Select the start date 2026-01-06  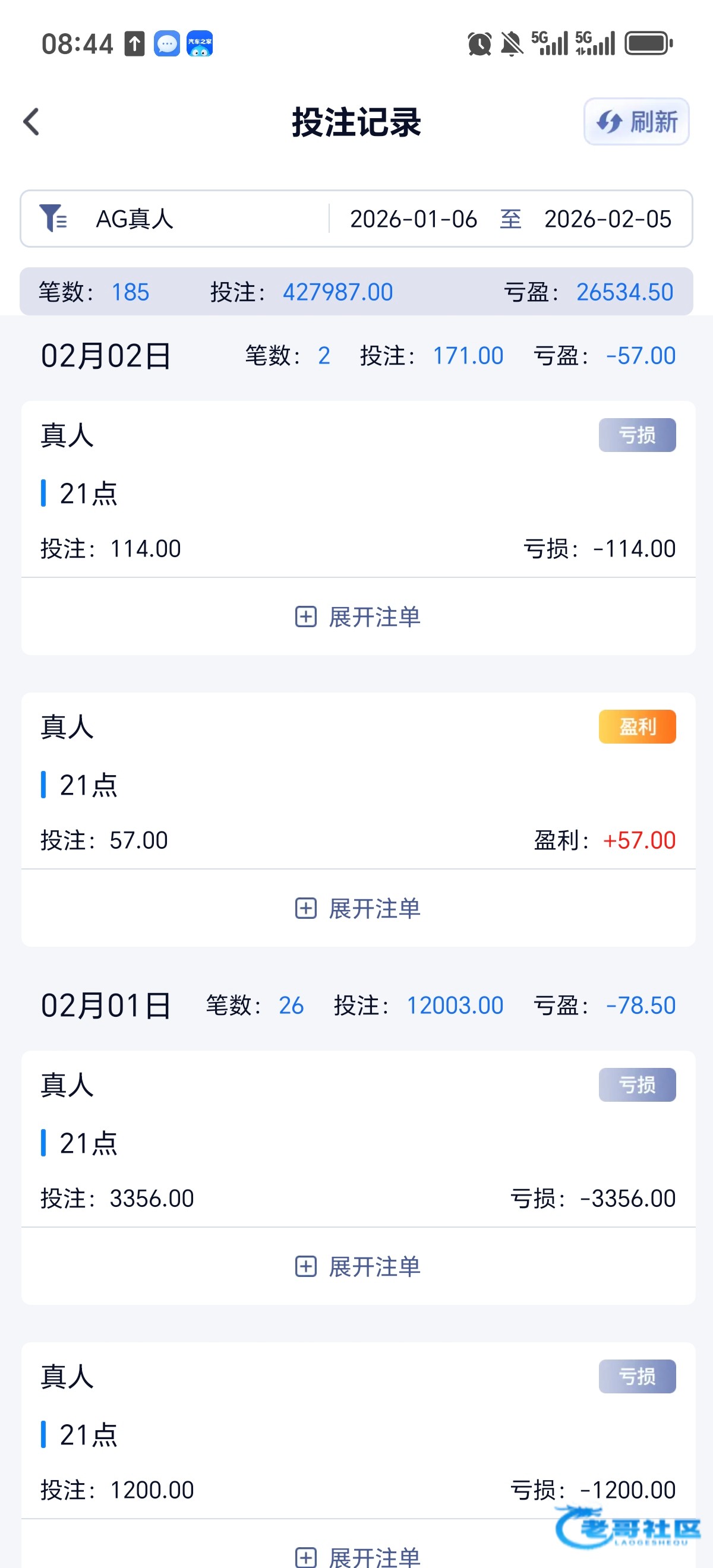pos(414,219)
